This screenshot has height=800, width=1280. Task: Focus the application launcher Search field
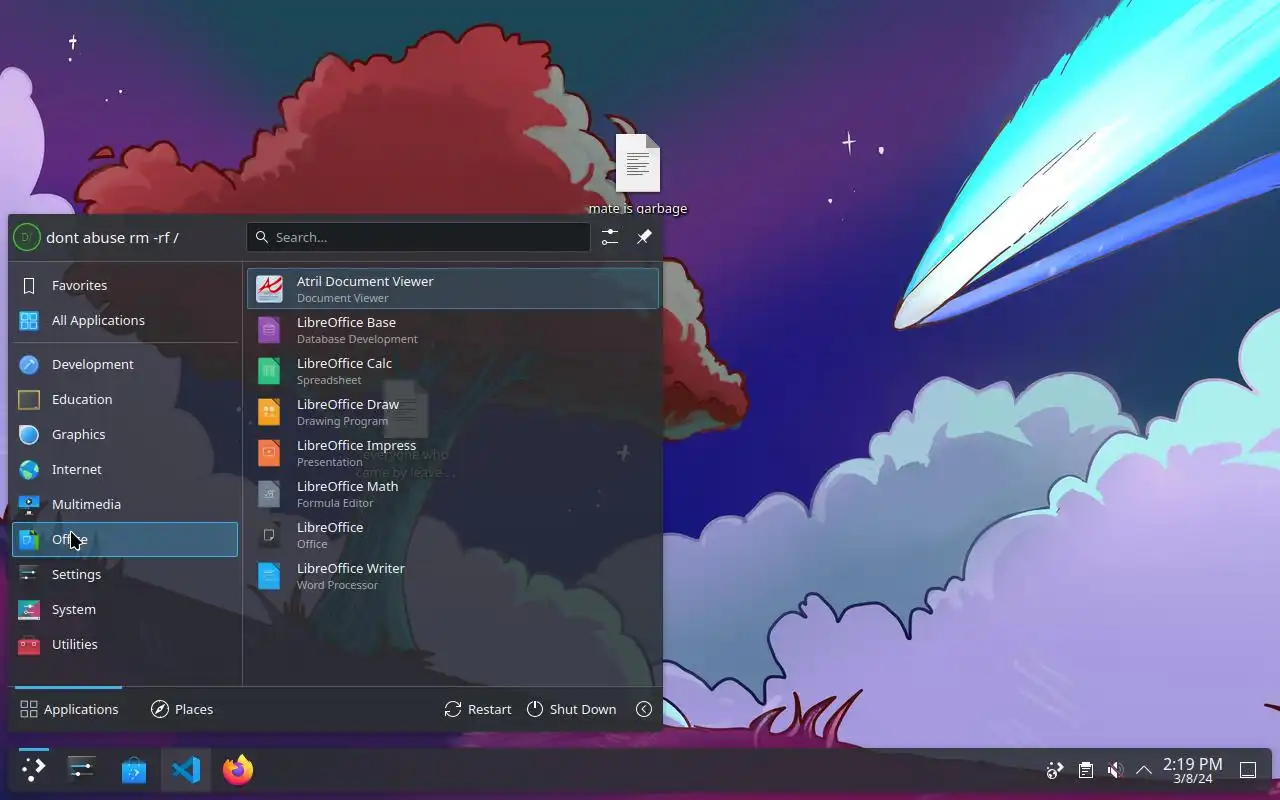tap(418, 237)
